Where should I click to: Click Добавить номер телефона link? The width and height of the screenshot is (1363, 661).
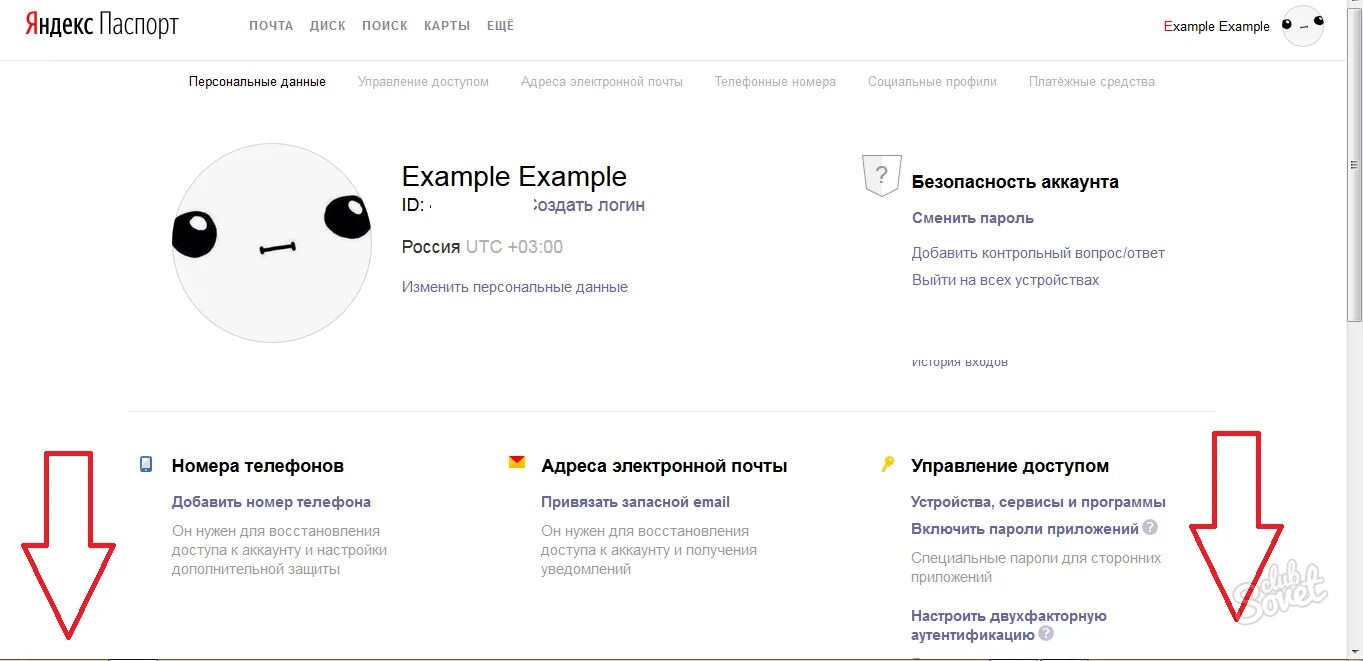(x=271, y=502)
